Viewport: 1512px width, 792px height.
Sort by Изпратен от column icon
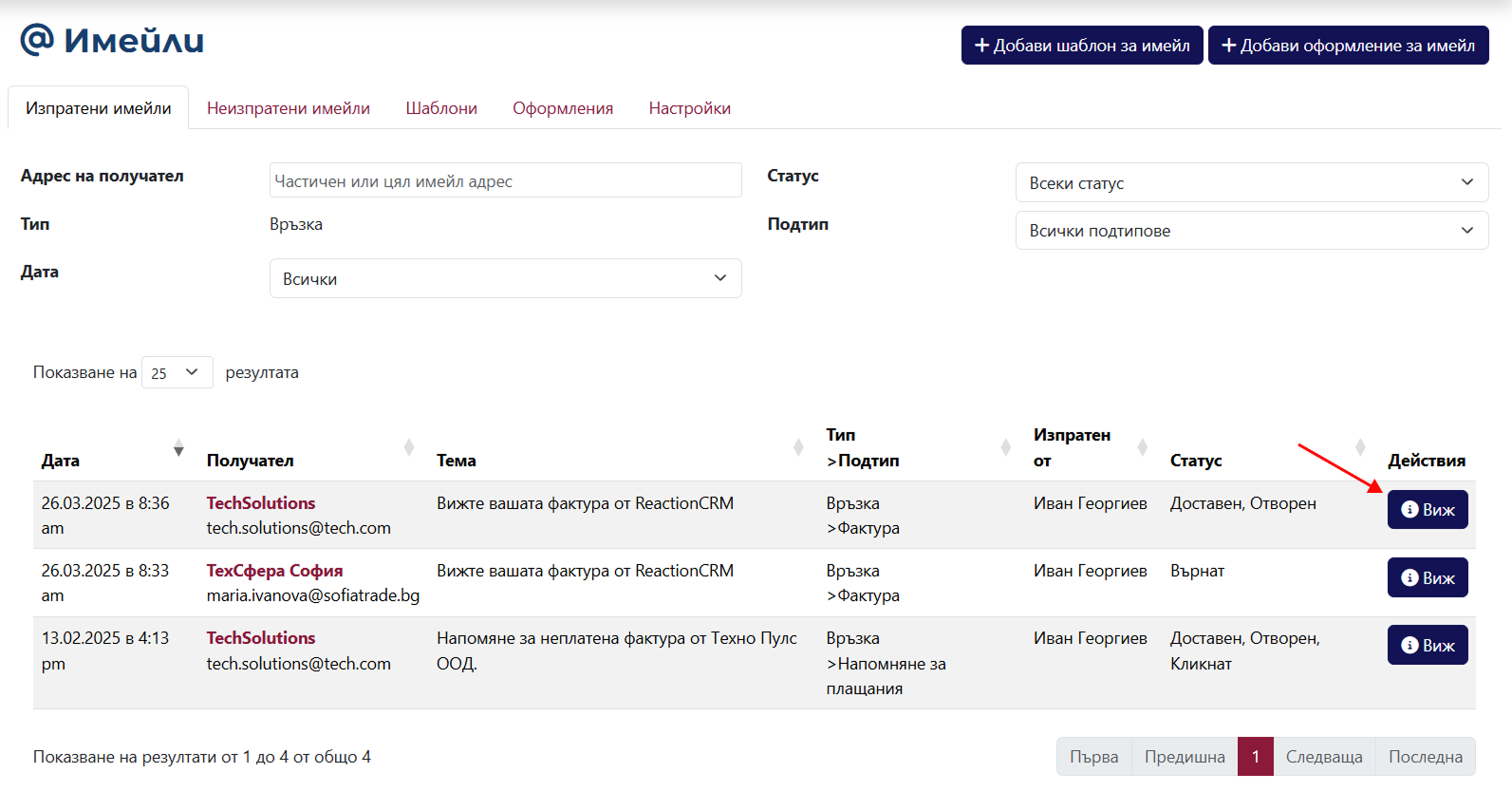point(1143,447)
